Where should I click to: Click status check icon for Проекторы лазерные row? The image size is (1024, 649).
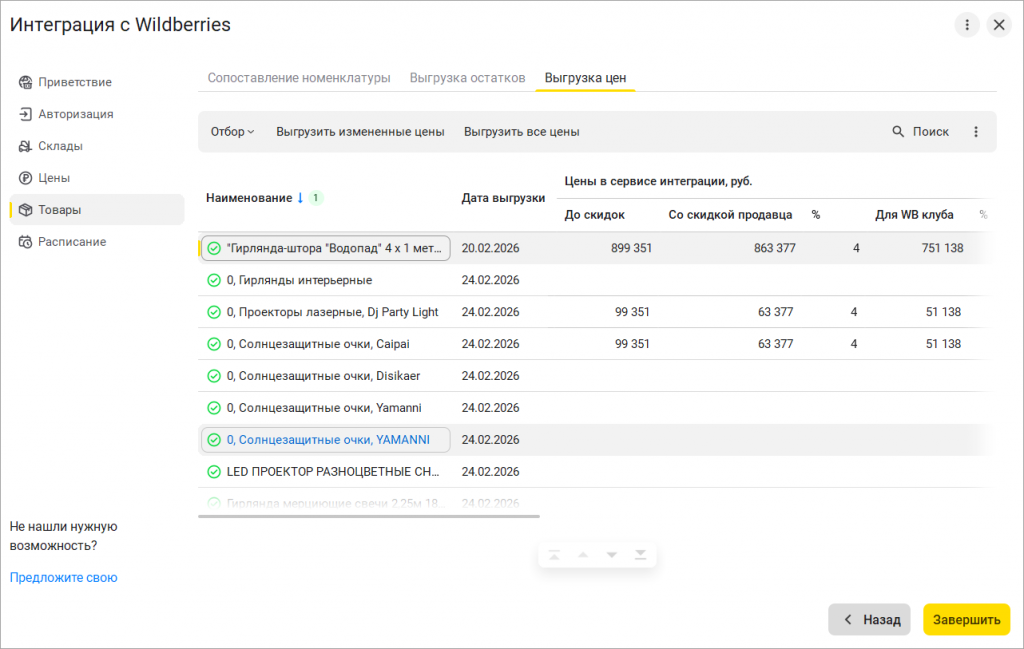[x=214, y=312]
